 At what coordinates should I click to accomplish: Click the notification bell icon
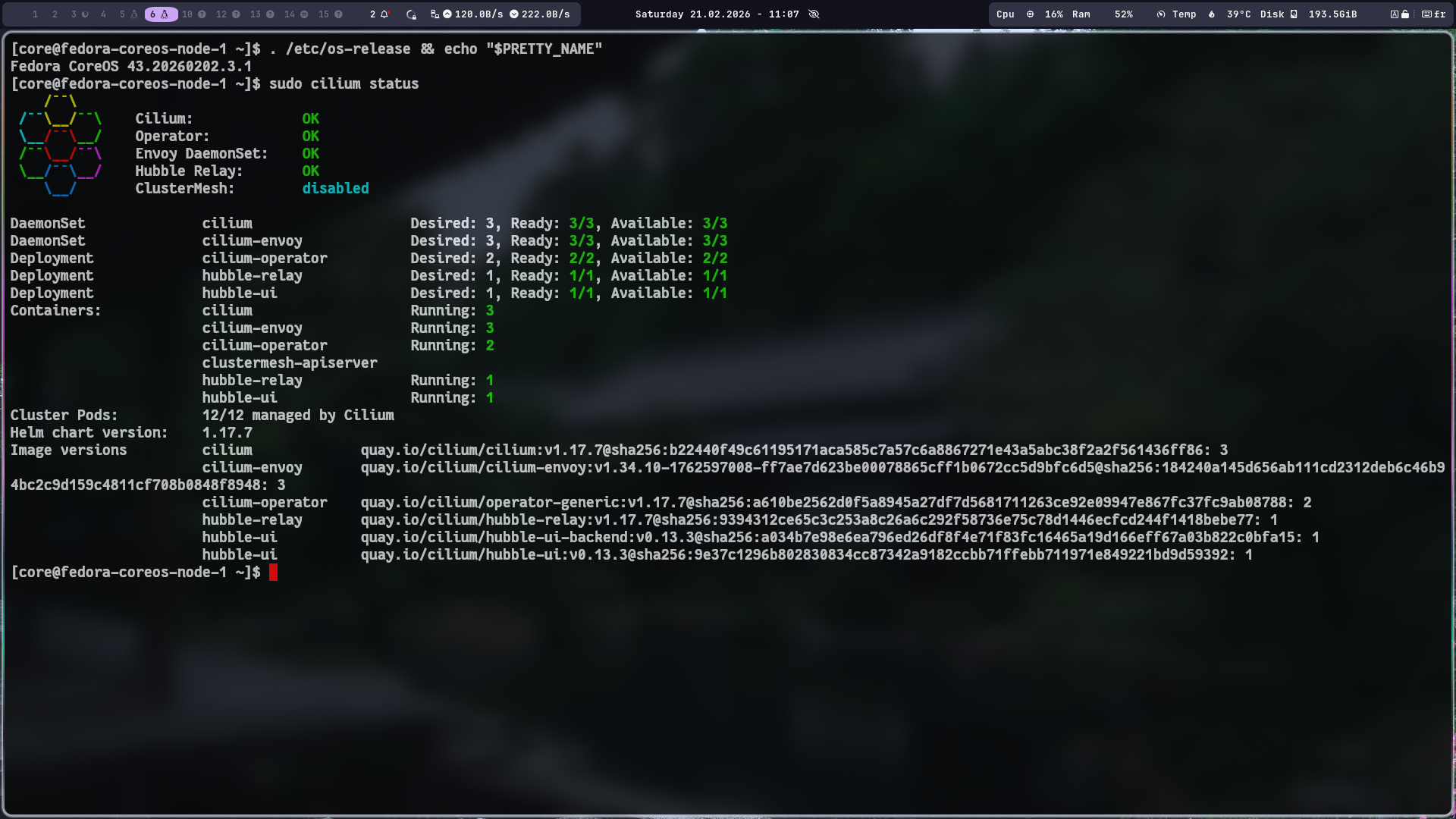384,14
